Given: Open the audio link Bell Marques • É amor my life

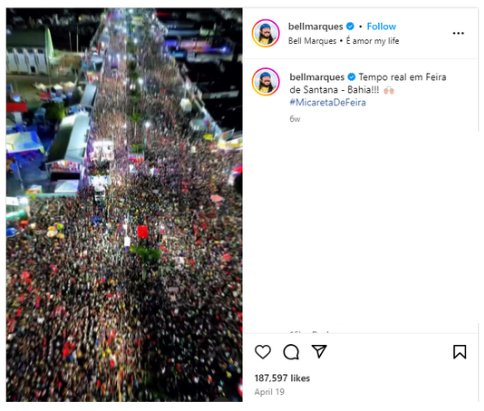Looking at the screenshot, I should [x=343, y=41].
